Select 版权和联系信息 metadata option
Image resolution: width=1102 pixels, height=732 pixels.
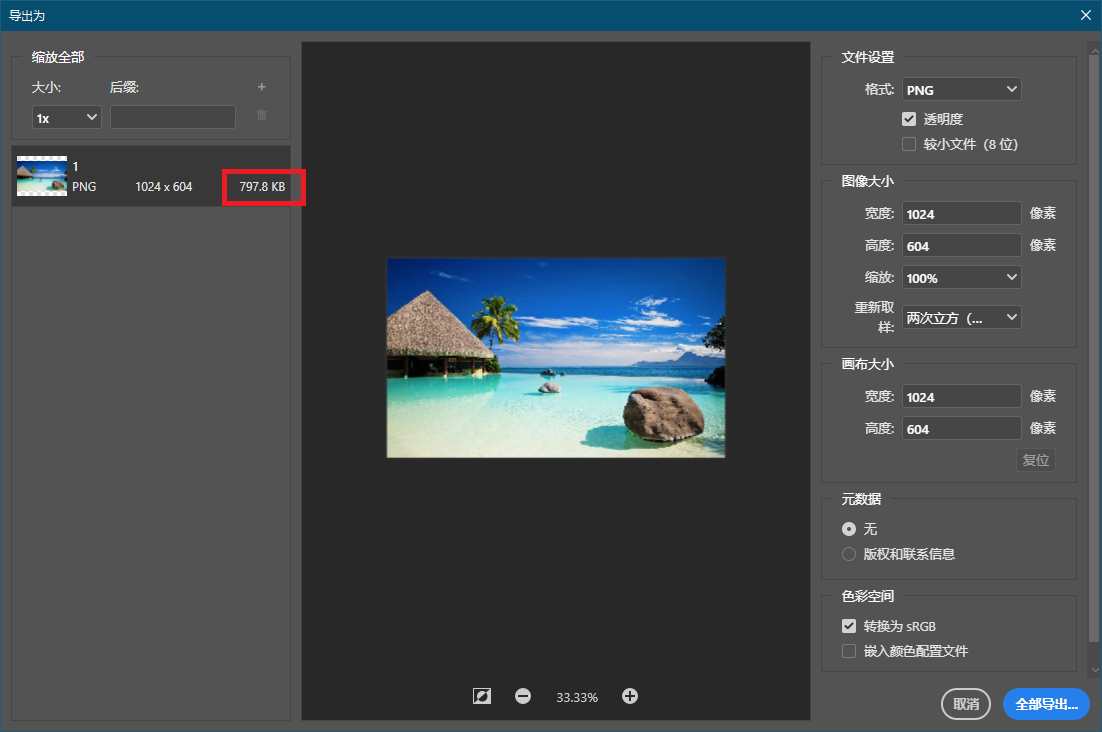[x=849, y=554]
